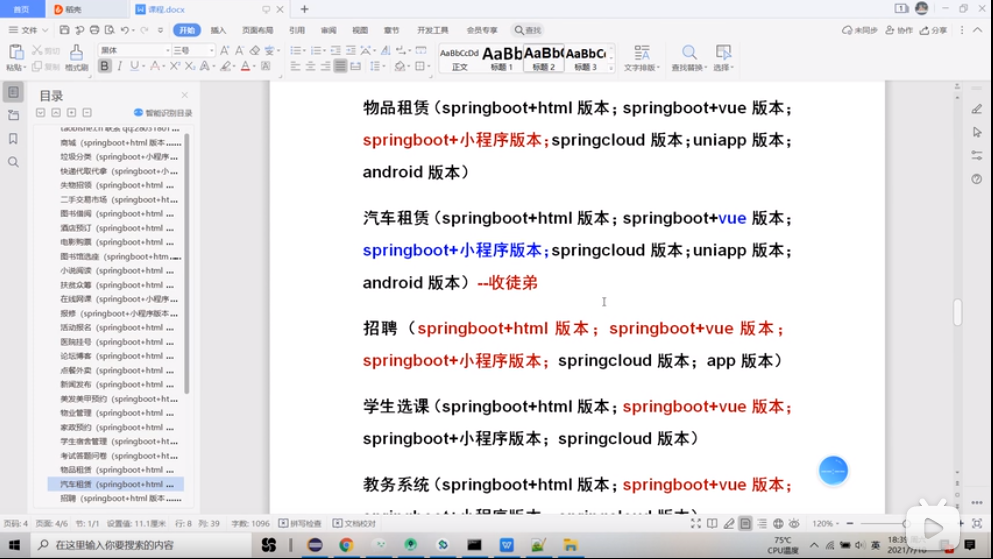
Task: Open the bullet list style dropdown arrow
Action: tap(307, 50)
